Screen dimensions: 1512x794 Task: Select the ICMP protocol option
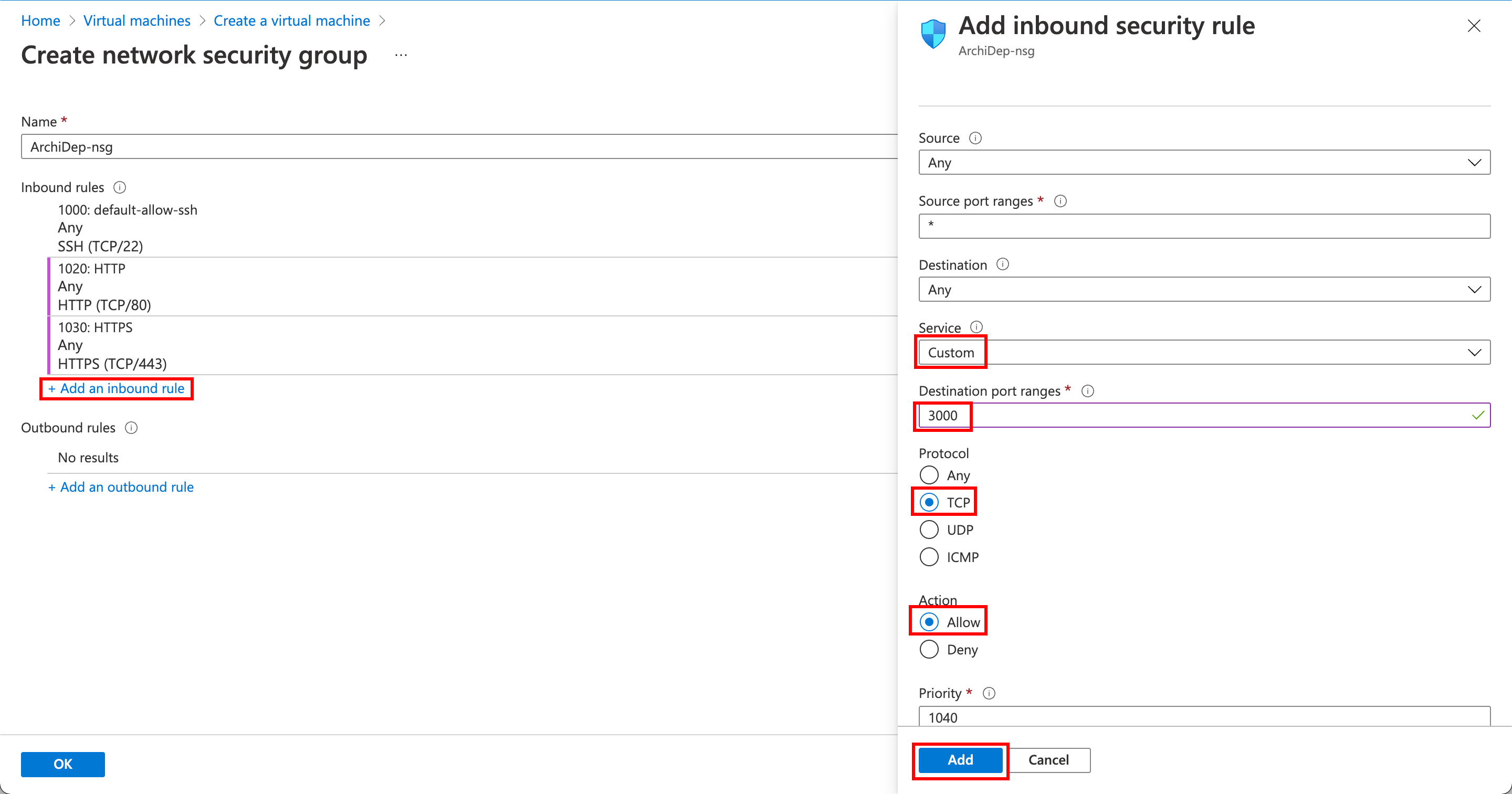click(x=929, y=557)
